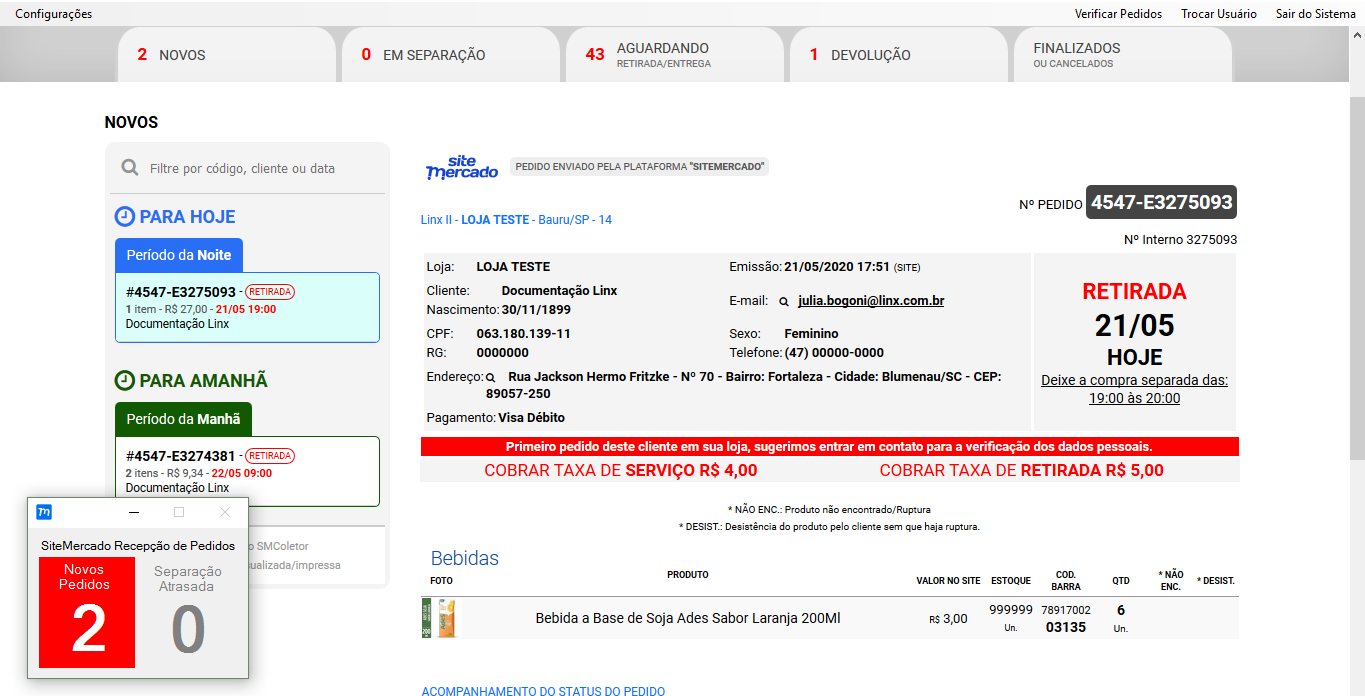Click the telephone (47) 00000-0000 text
The image size is (1365, 696).
(x=834, y=352)
